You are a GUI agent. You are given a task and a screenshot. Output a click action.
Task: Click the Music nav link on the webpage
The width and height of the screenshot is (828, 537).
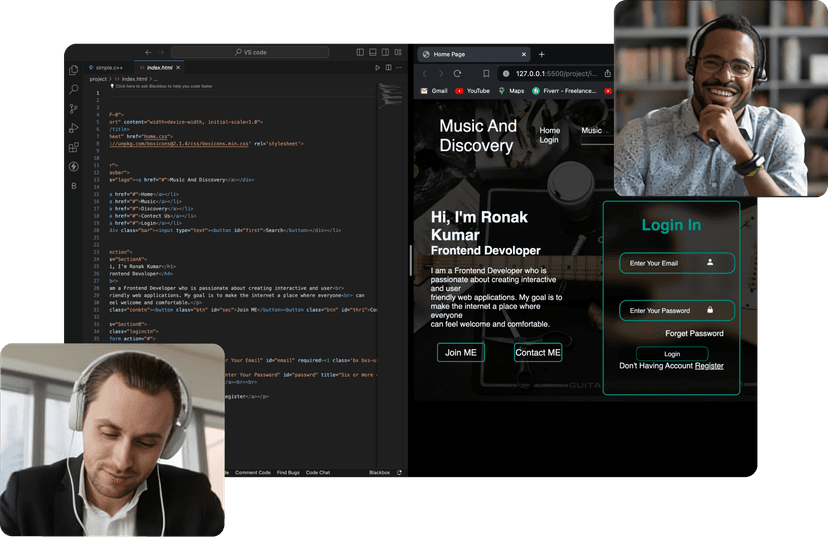591,130
